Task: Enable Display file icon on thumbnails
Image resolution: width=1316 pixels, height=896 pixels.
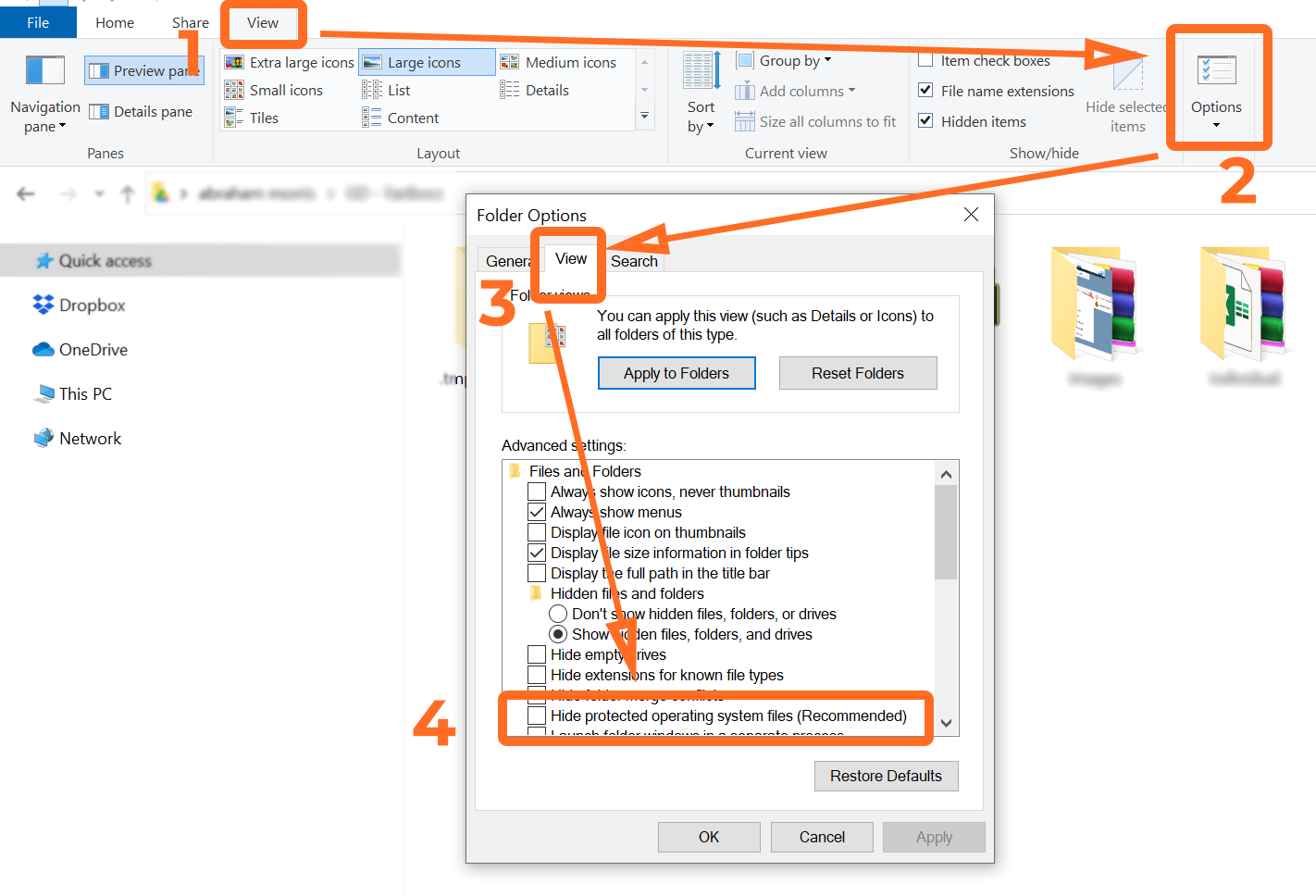Action: tap(537, 532)
